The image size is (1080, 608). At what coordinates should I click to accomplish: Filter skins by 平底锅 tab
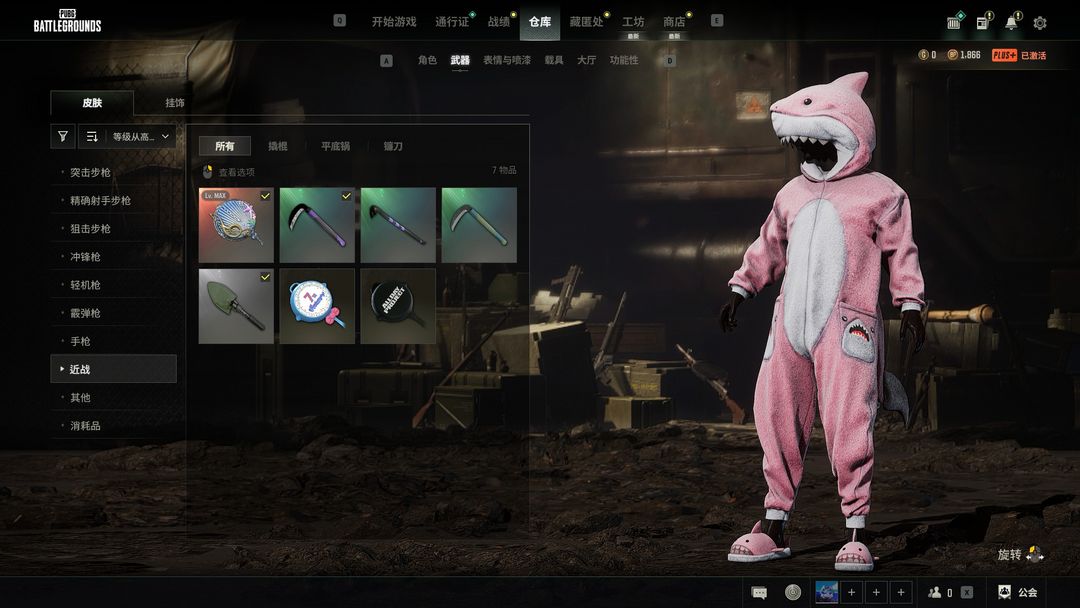point(335,146)
